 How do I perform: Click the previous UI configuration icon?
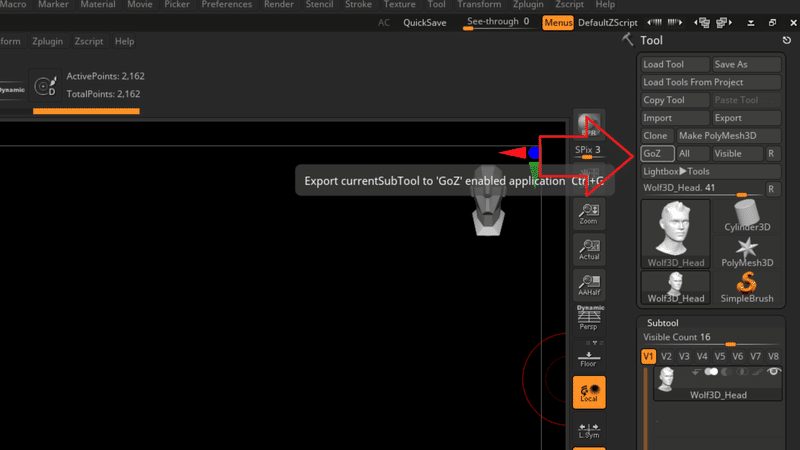click(x=702, y=22)
